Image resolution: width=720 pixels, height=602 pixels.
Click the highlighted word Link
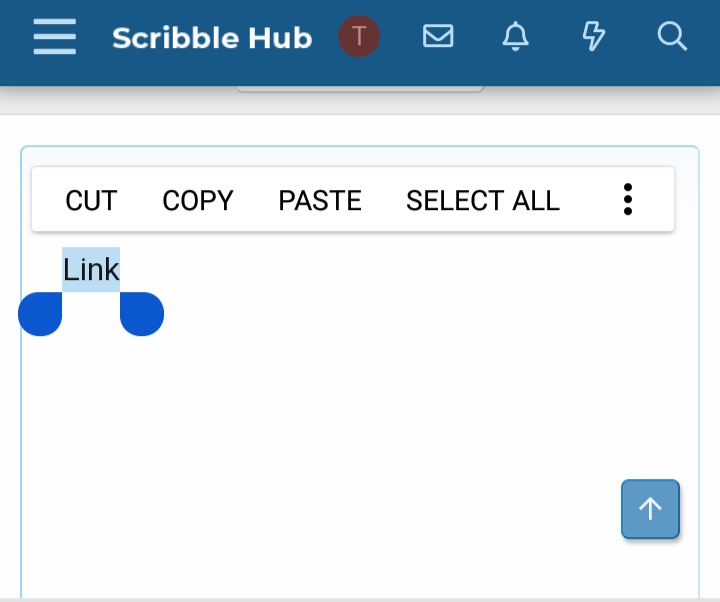(91, 269)
